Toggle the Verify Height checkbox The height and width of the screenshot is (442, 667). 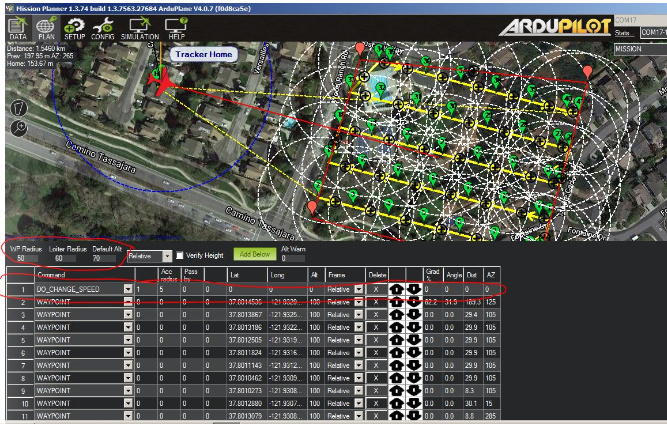pos(180,255)
